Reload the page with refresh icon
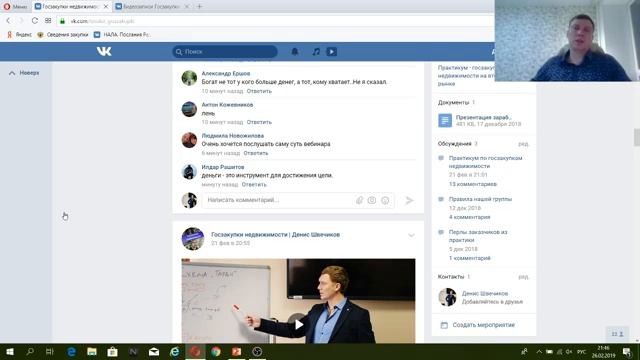Image resolution: width=640 pixels, height=360 pixels. 35,21
